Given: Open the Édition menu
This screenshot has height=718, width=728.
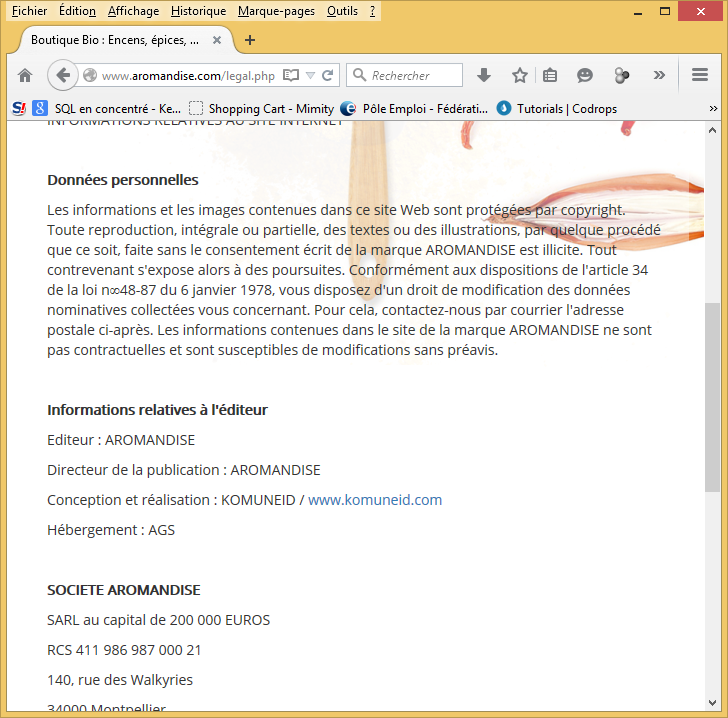Looking at the screenshot, I should (x=77, y=11).
